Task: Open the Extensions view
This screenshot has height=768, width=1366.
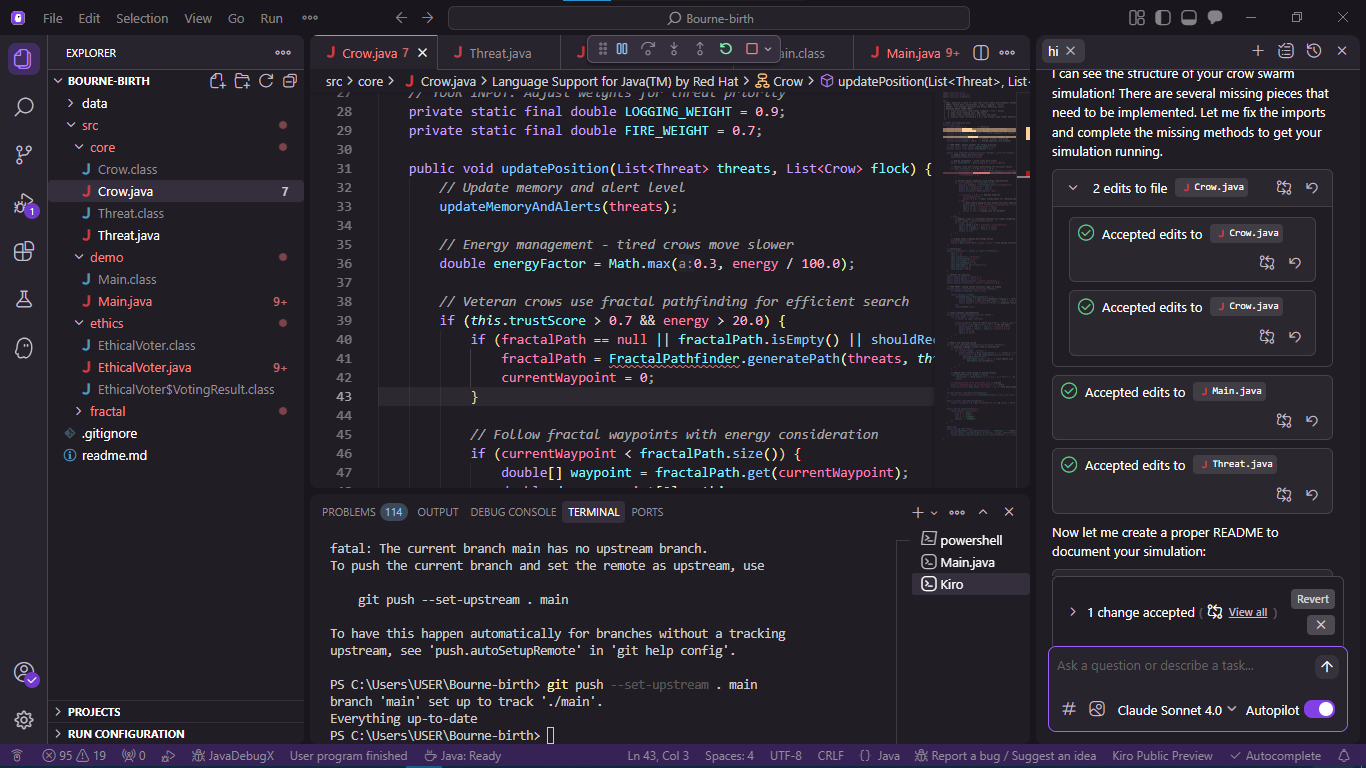Action: pyautogui.click(x=24, y=251)
